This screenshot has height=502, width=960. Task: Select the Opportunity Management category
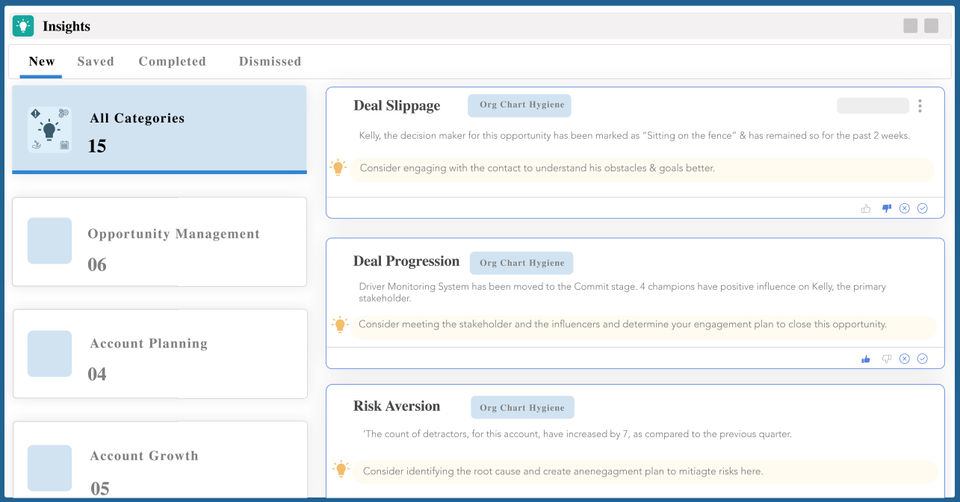[159, 242]
